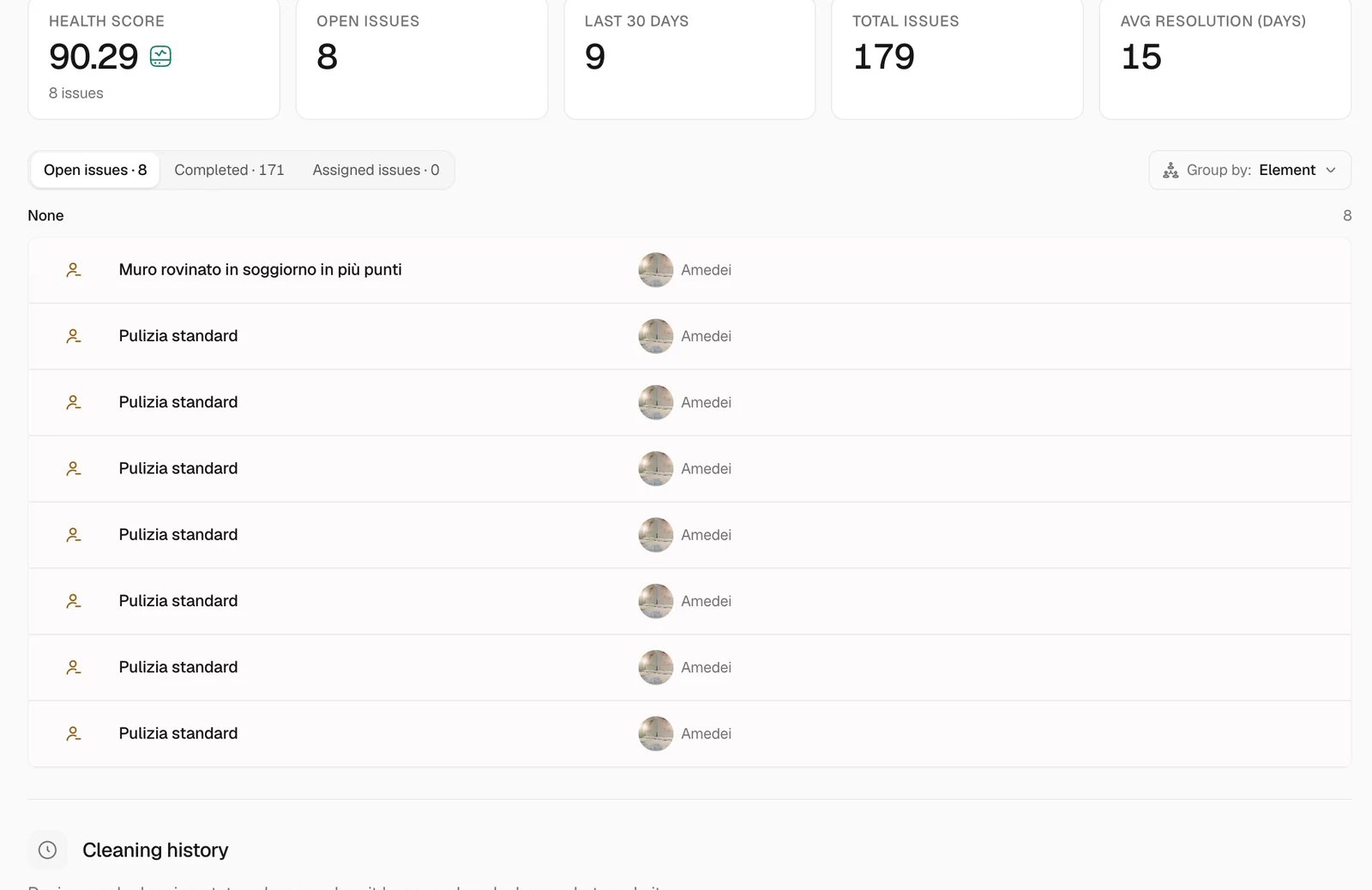Screen dimensions: 1372x890
Task: Click Amedei name on Muro rovinato row
Action: (x=707, y=270)
